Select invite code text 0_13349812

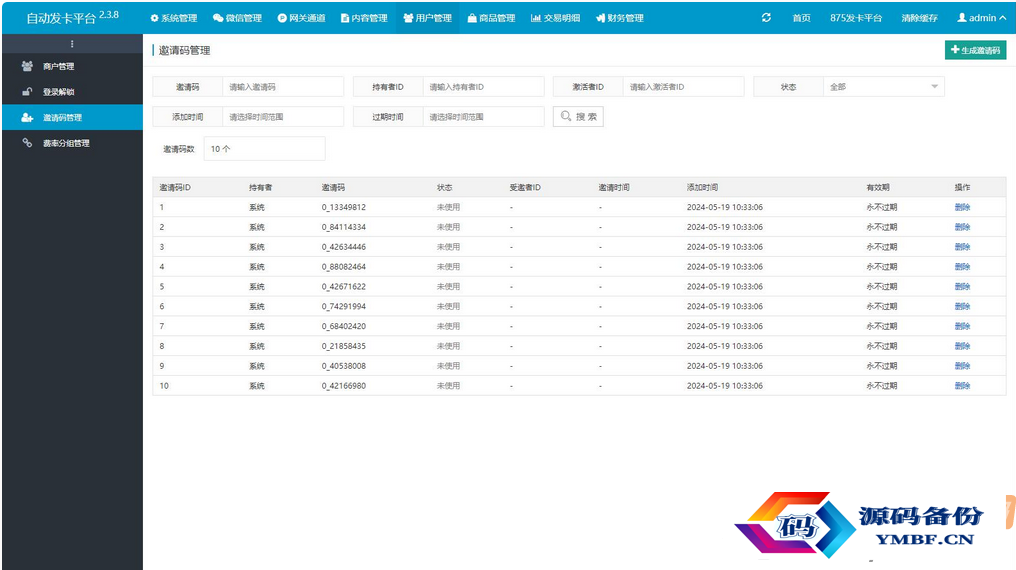343,207
